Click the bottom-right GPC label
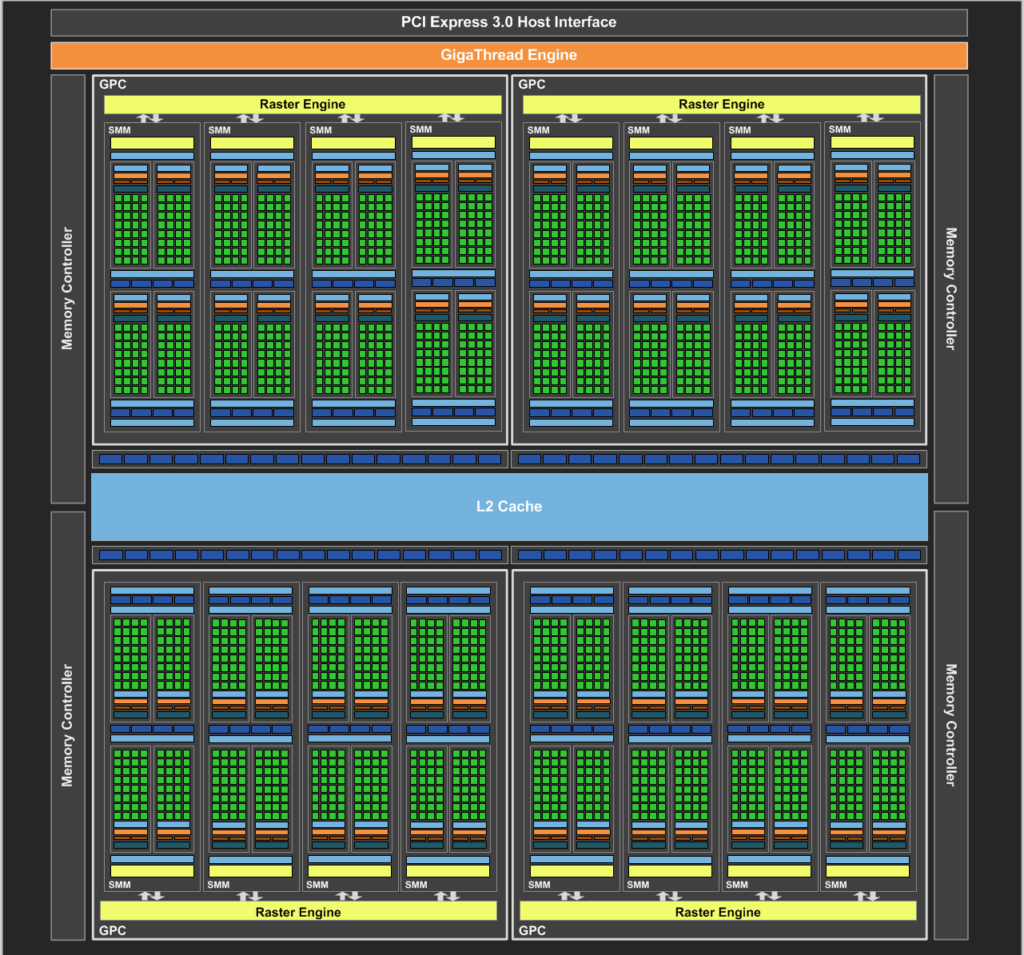Image resolution: width=1024 pixels, height=955 pixels. [530, 931]
